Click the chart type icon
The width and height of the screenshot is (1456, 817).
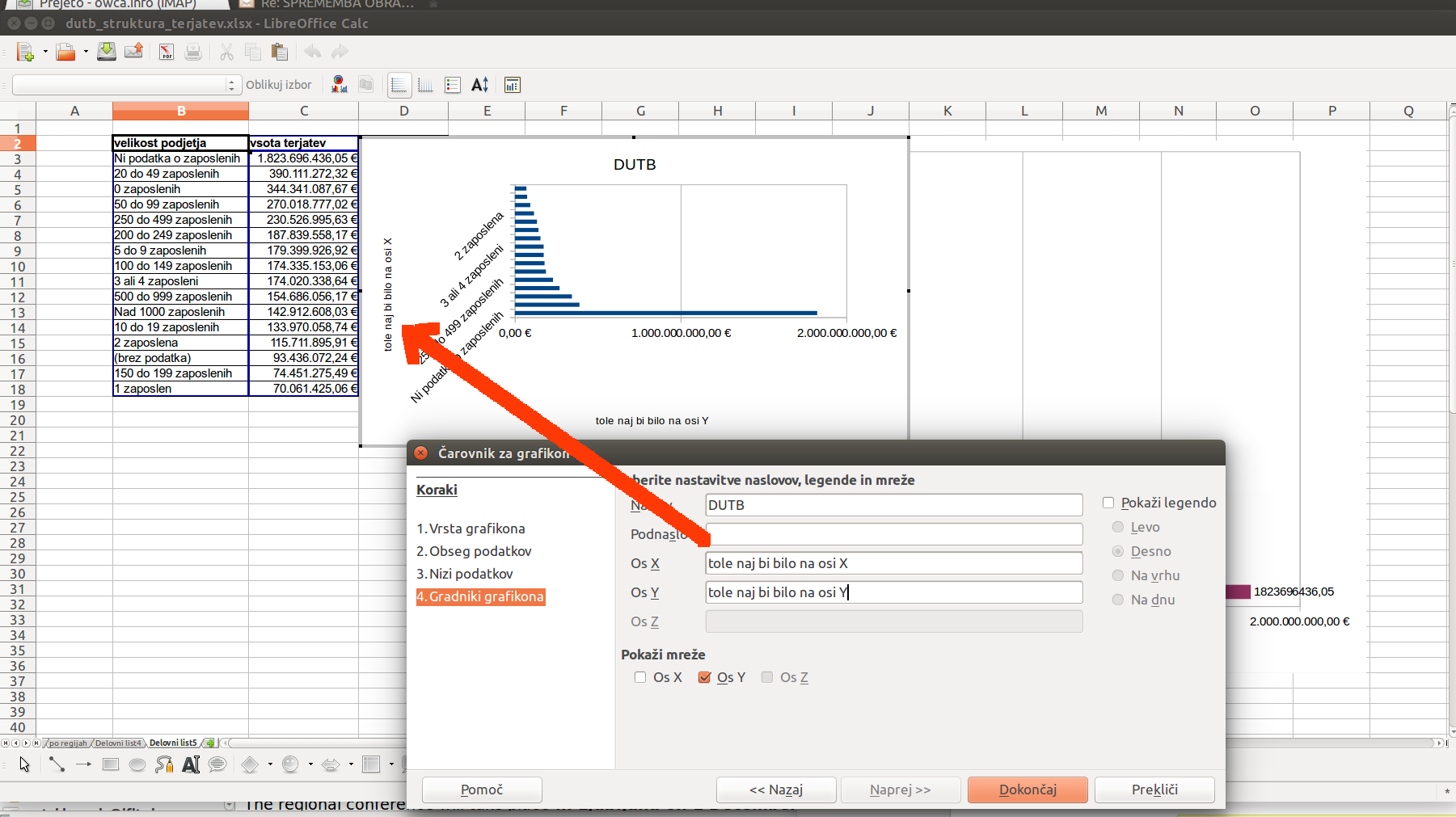click(340, 85)
